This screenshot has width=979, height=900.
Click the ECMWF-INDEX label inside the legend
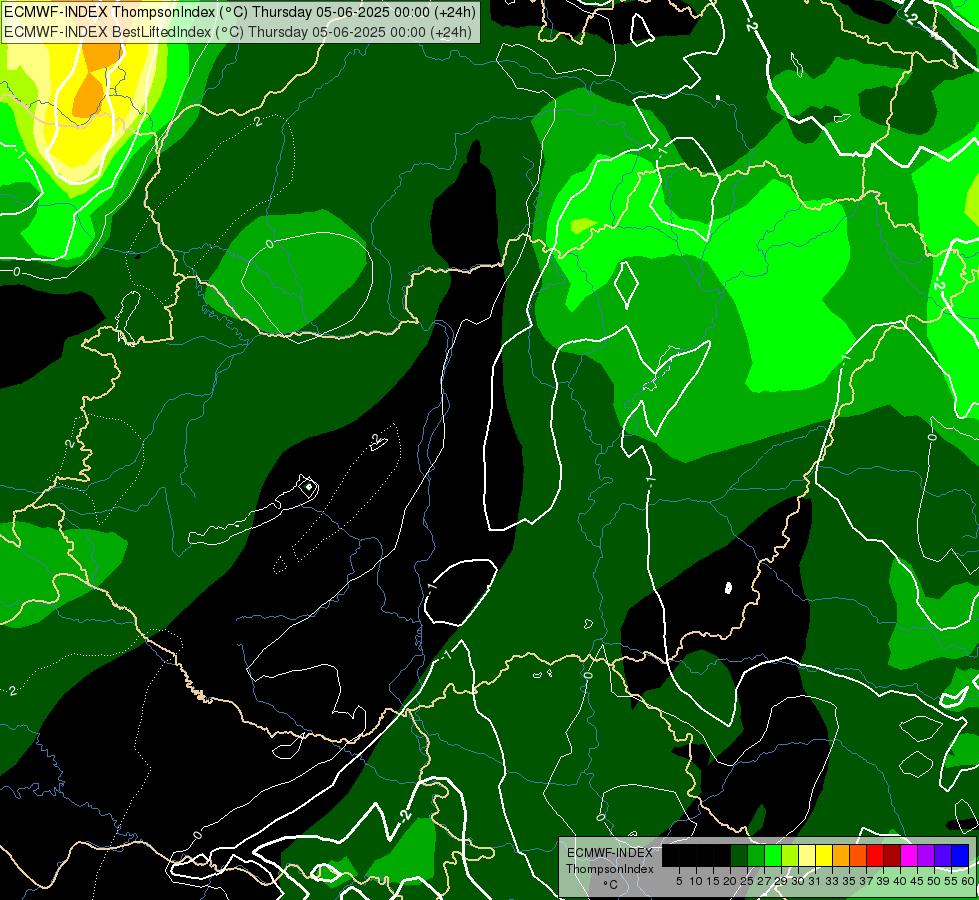(610, 853)
